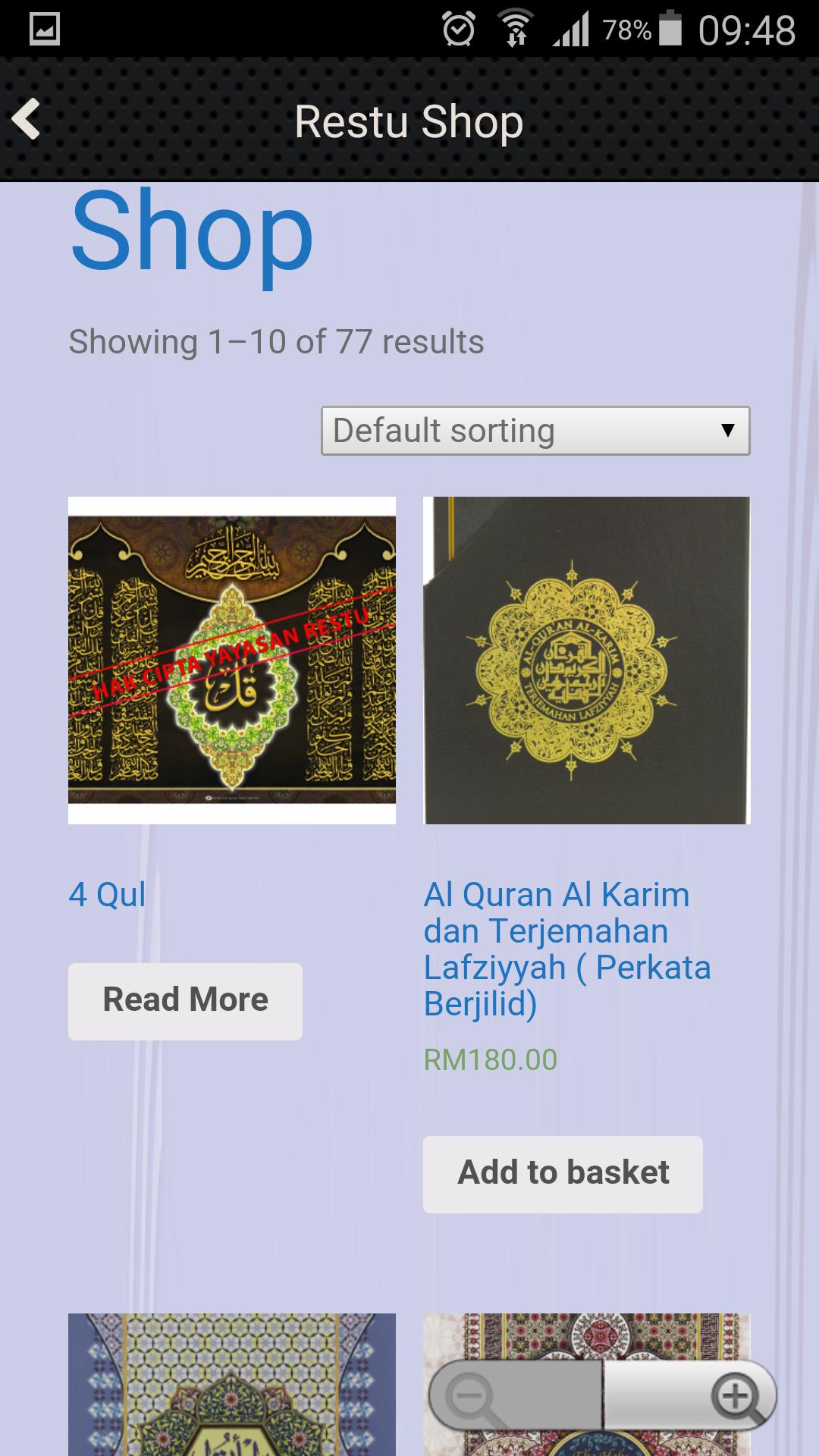Click the dropdown arrow of sorting box
This screenshot has width=819, height=1456.
coord(727,431)
